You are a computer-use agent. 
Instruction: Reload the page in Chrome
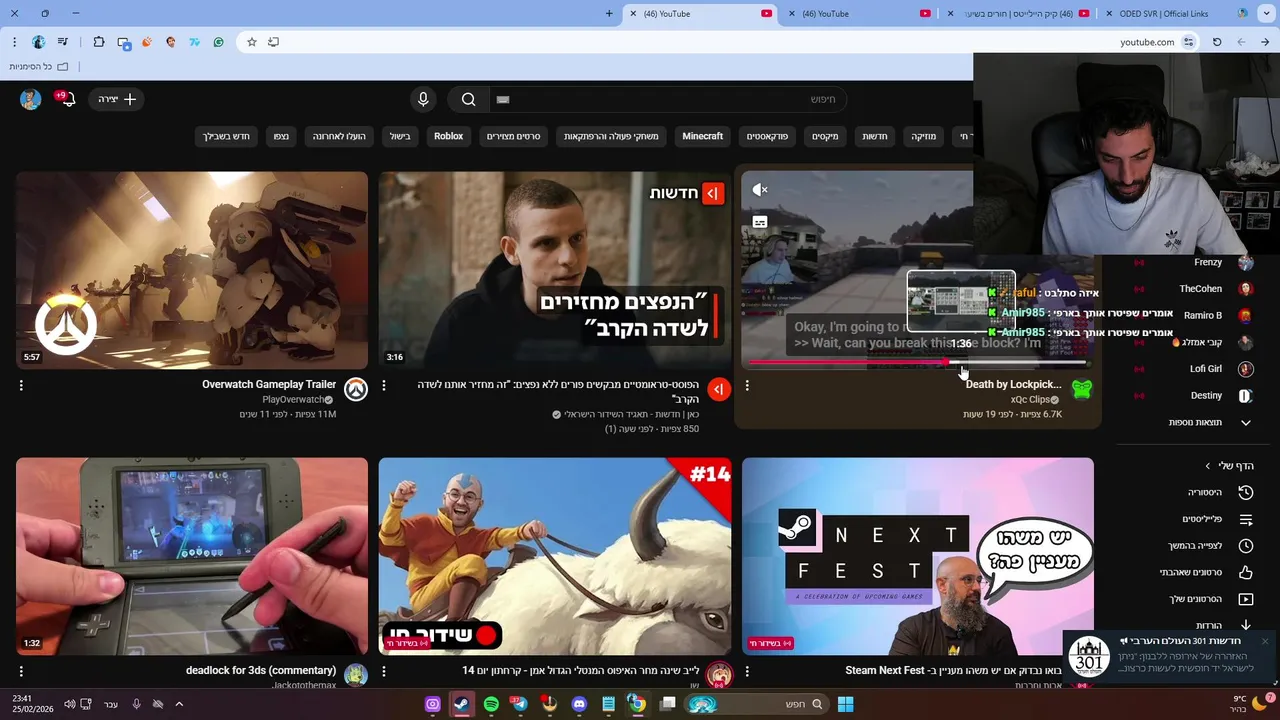1217,42
